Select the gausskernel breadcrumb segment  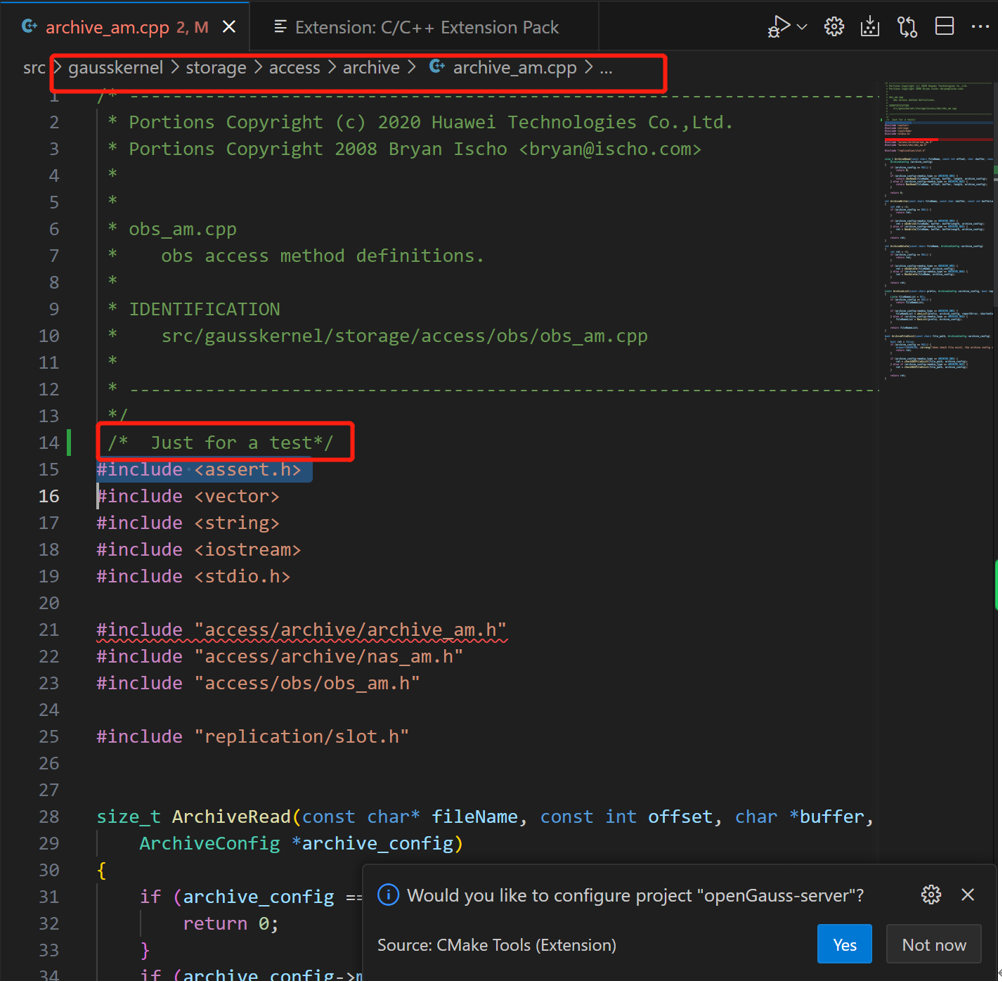click(x=116, y=68)
